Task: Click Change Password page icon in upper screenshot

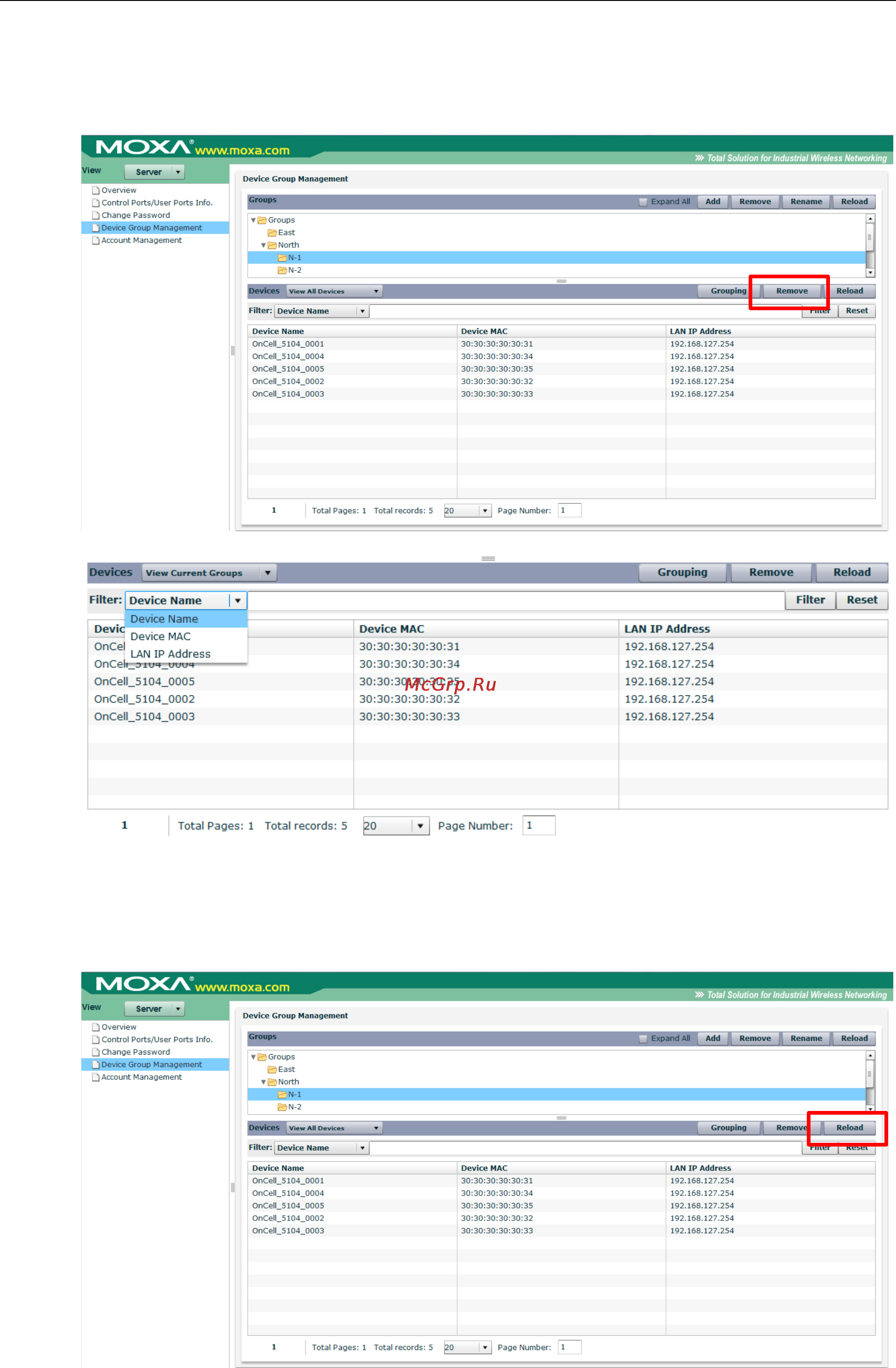Action: (96, 215)
